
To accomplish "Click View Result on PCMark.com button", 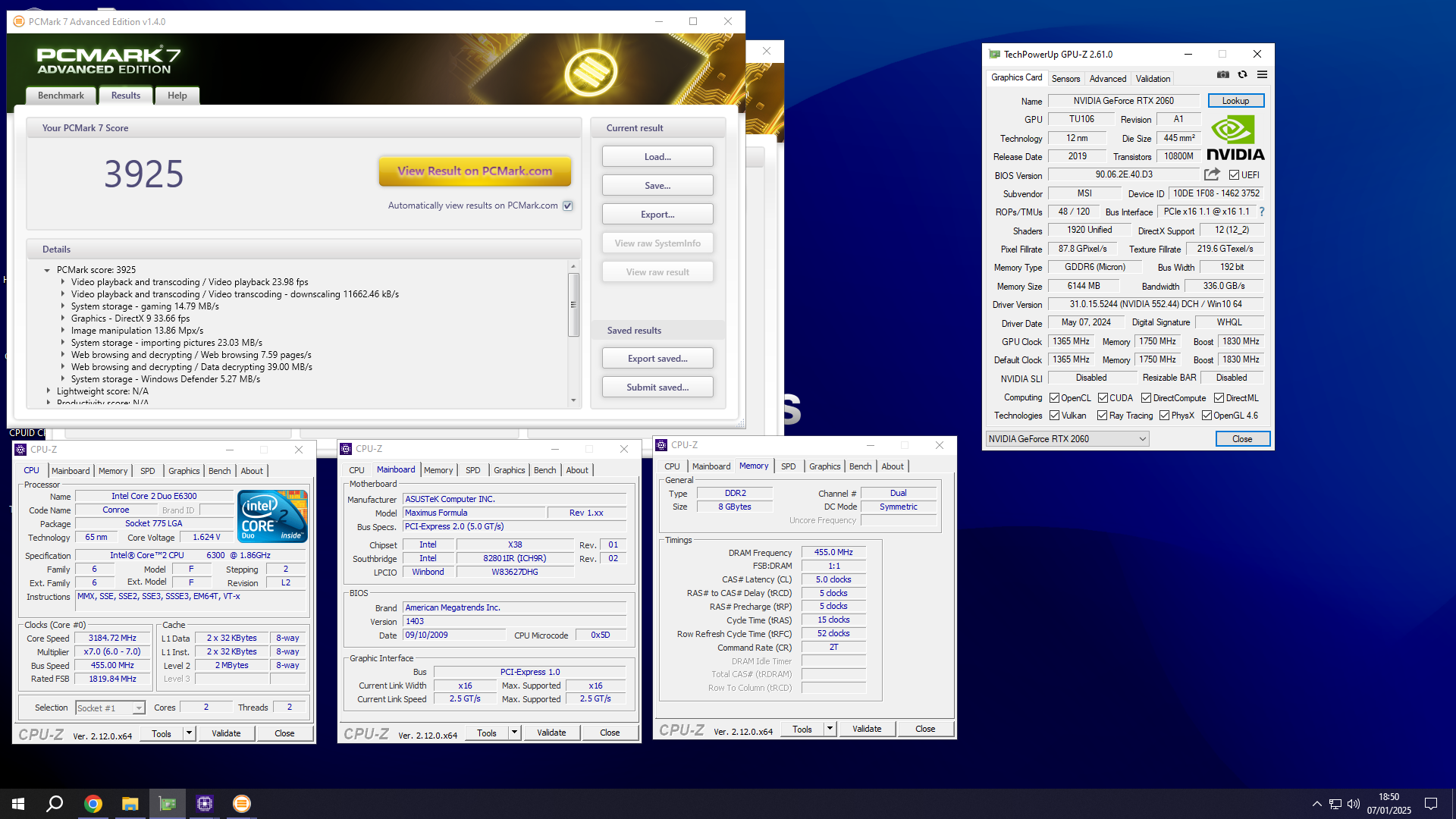I will (x=475, y=171).
